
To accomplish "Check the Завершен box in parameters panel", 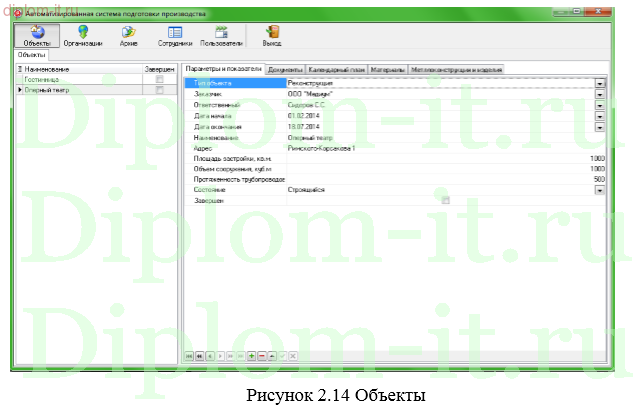I will coord(446,200).
